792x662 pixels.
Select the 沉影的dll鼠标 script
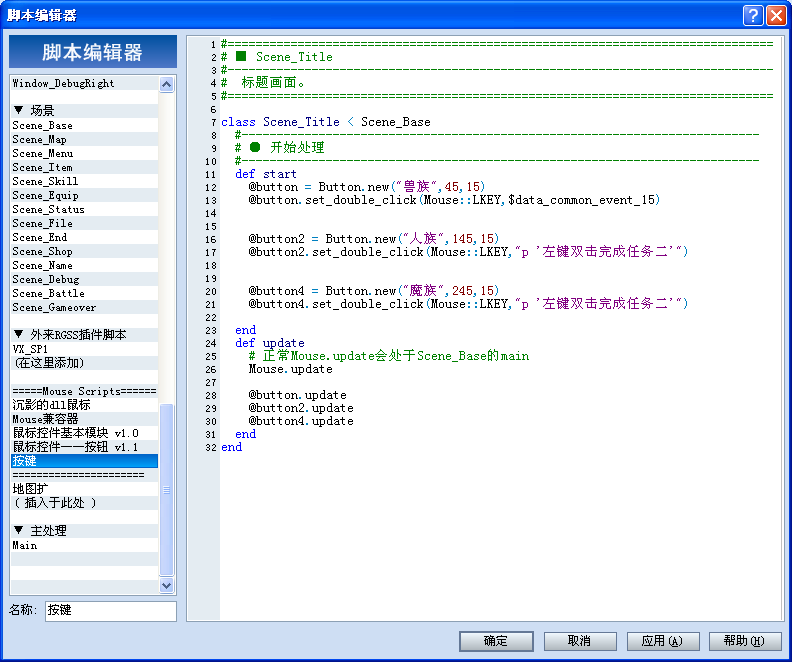pyautogui.click(x=84, y=405)
